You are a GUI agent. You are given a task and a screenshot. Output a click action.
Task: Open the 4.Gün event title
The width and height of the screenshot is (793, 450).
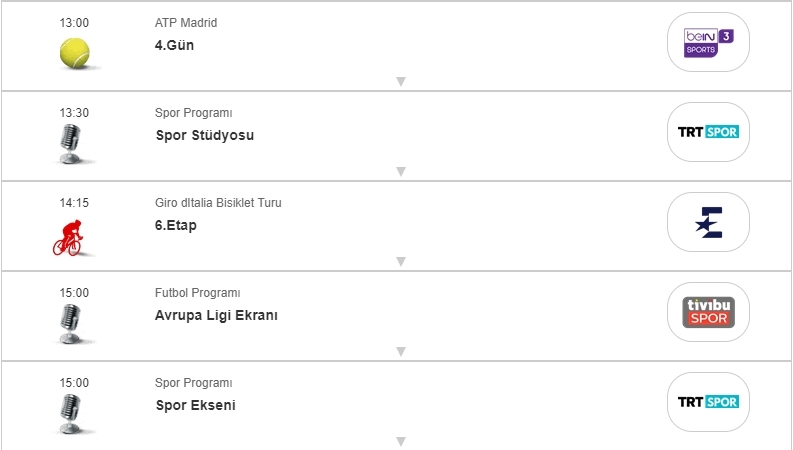tap(175, 45)
